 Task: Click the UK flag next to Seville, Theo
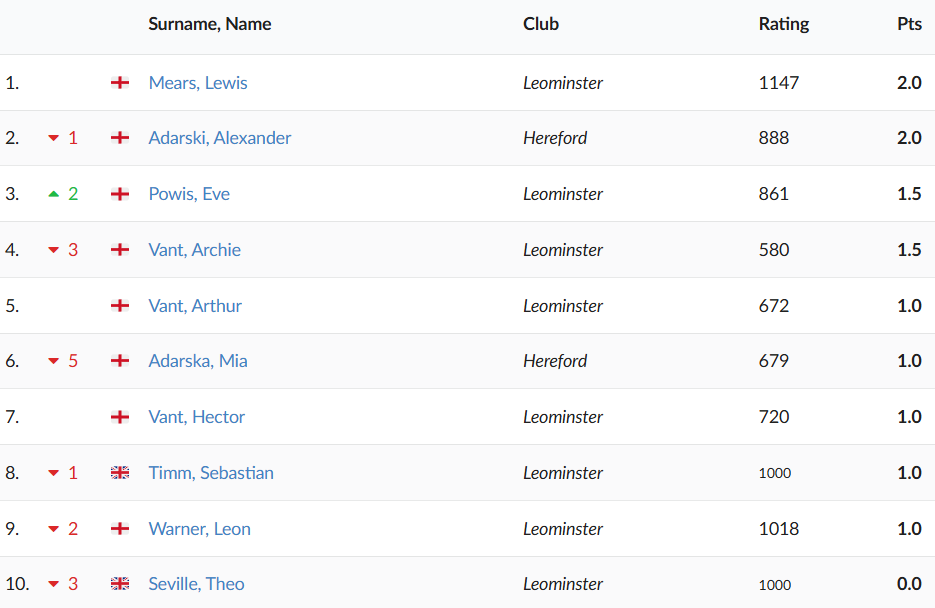coord(120,584)
